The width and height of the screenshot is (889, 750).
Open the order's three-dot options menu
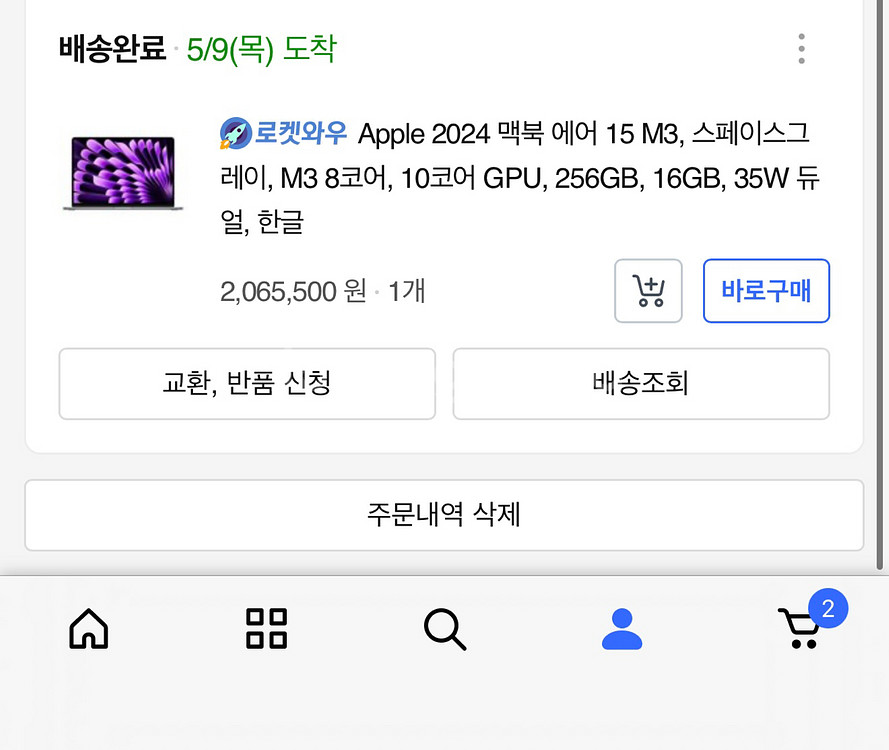point(801,48)
